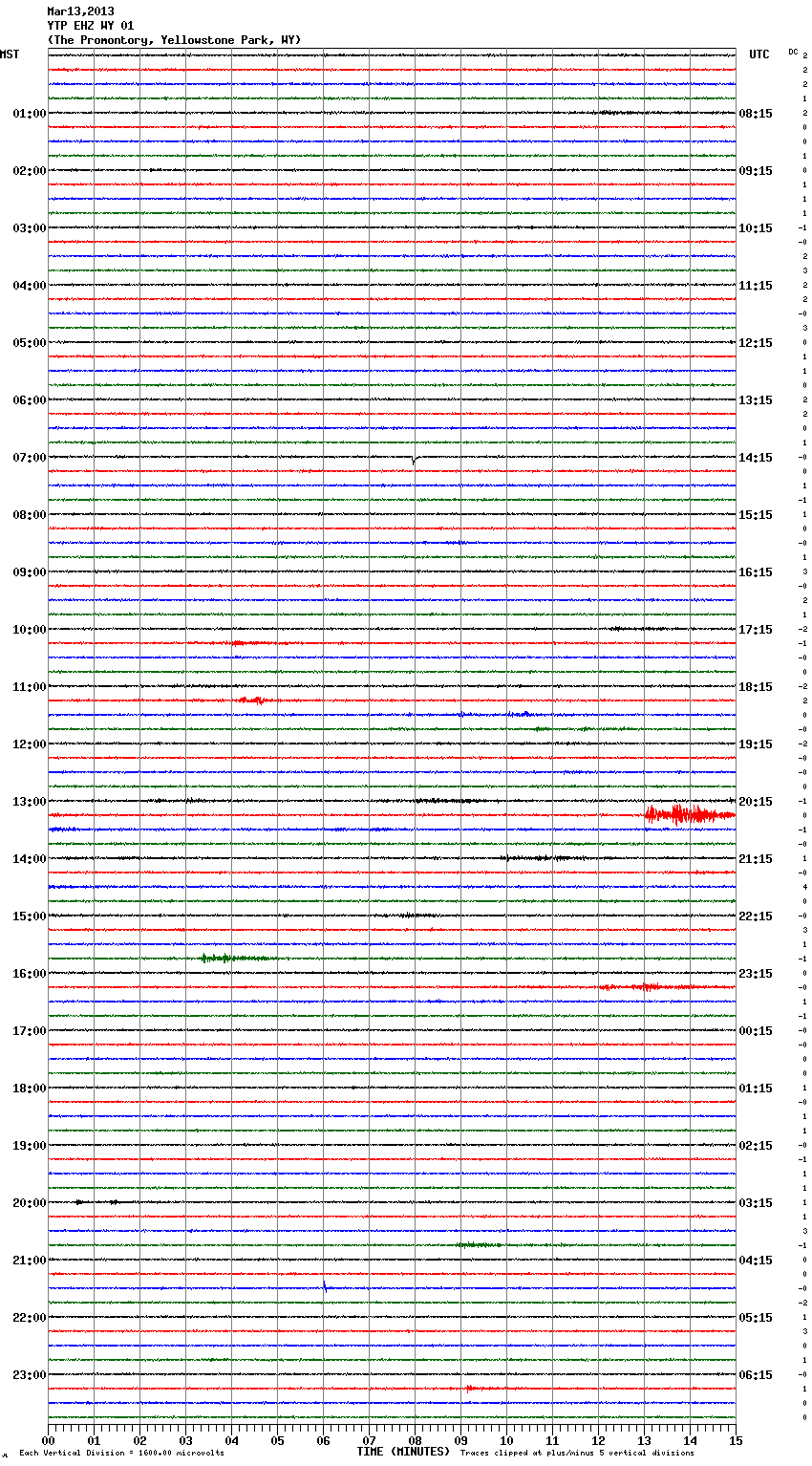812x1466 pixels.
Task: Click the 05:15 UTC time label
Action: point(756,1318)
